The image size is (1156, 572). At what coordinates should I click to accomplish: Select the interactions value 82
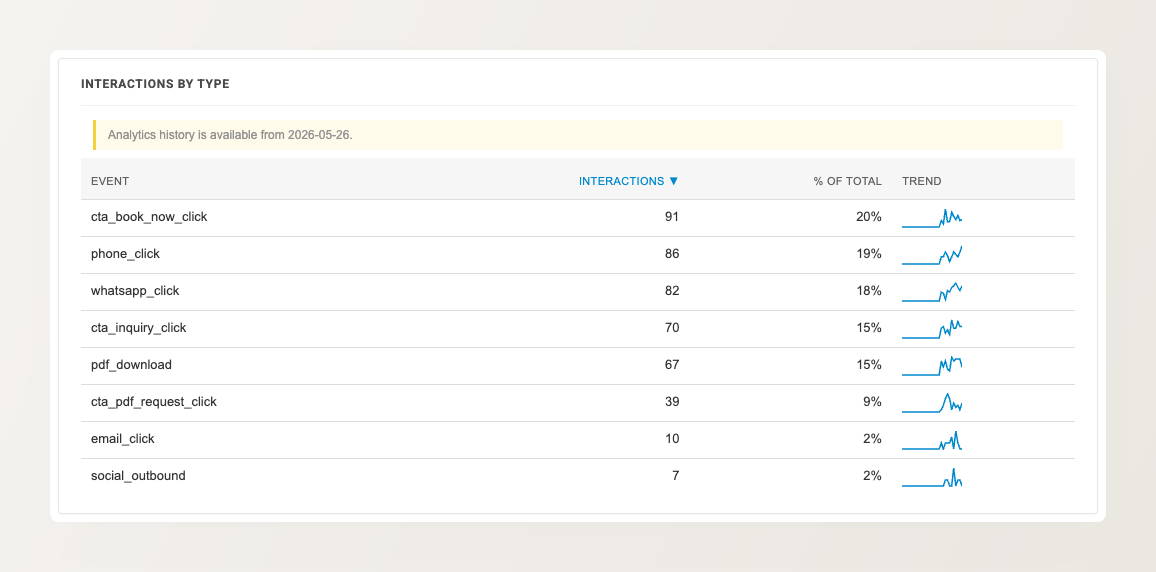click(x=672, y=290)
